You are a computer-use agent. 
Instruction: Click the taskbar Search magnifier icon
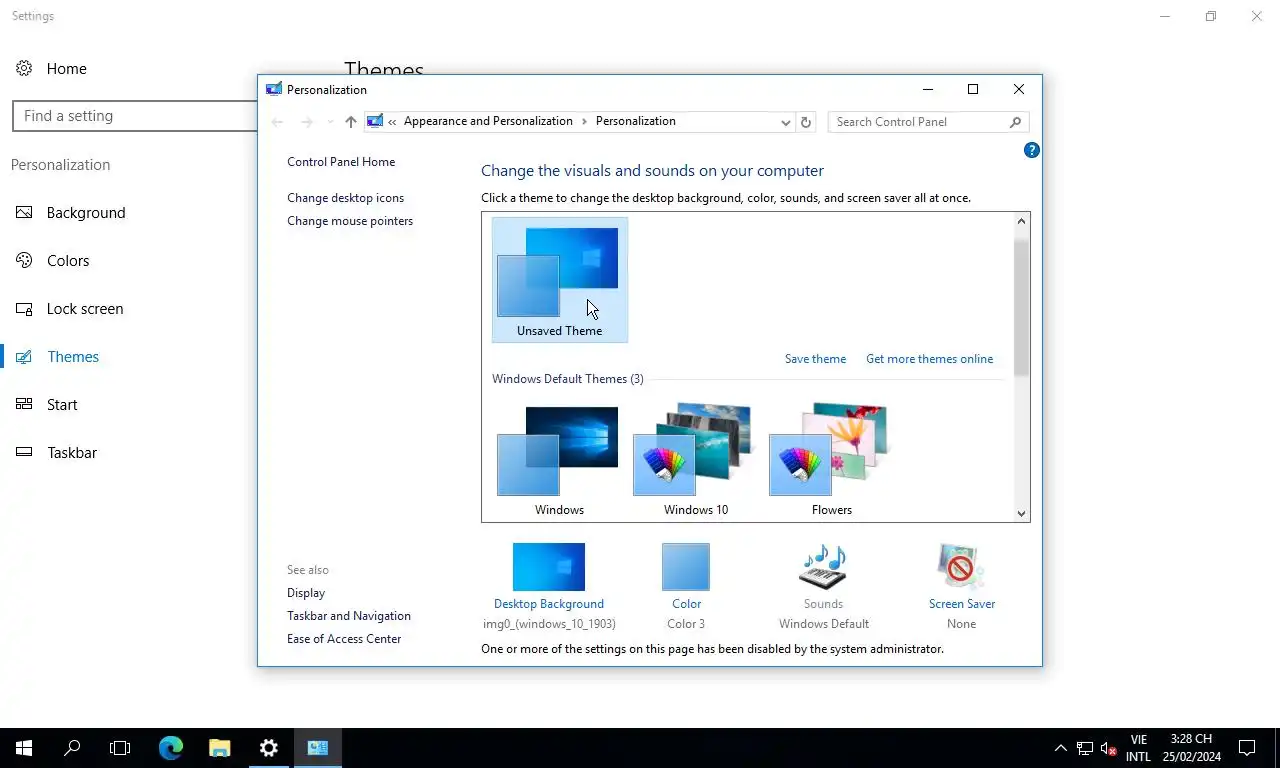[x=72, y=748]
